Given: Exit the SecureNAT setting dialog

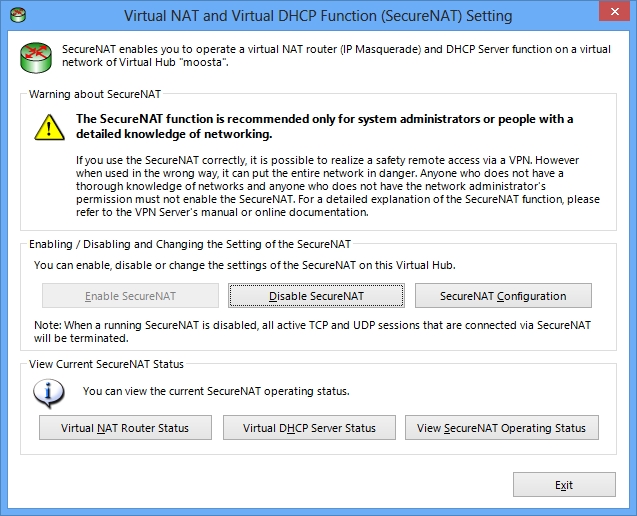Looking at the screenshot, I should click(564, 485).
